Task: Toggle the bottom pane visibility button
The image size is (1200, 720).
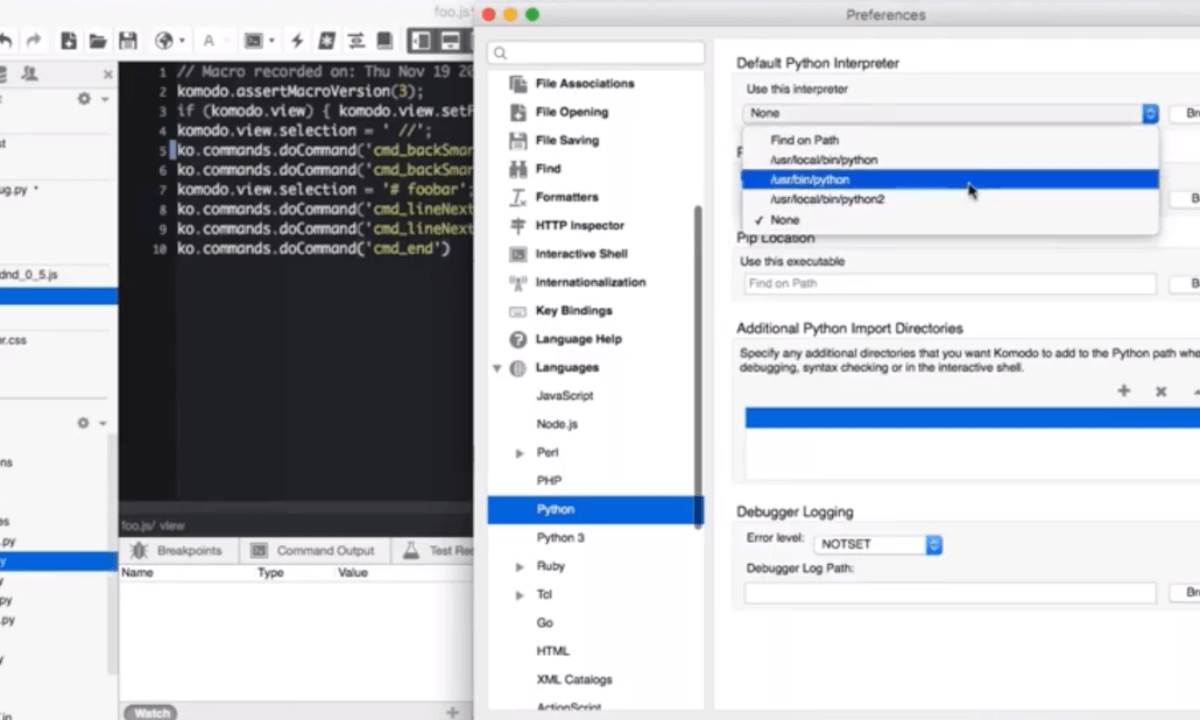Action: [450, 41]
